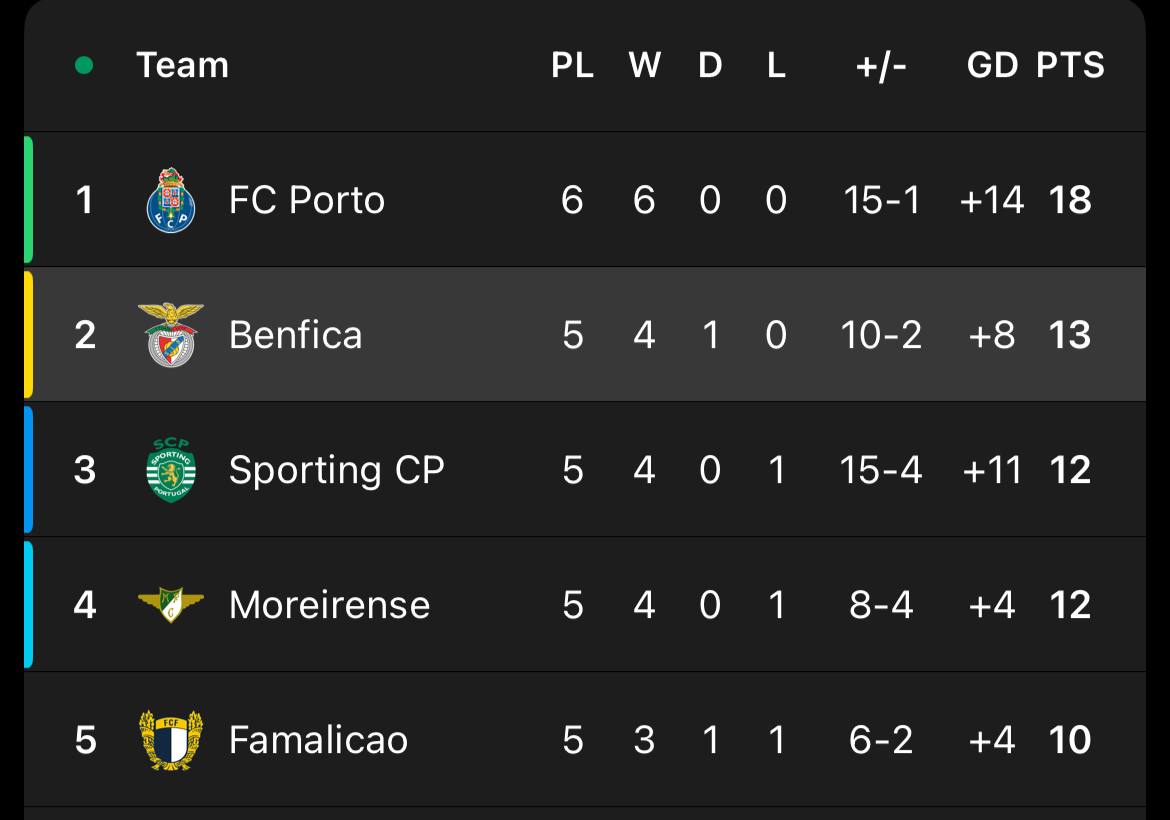Click the Moreirense club crest

pos(170,605)
